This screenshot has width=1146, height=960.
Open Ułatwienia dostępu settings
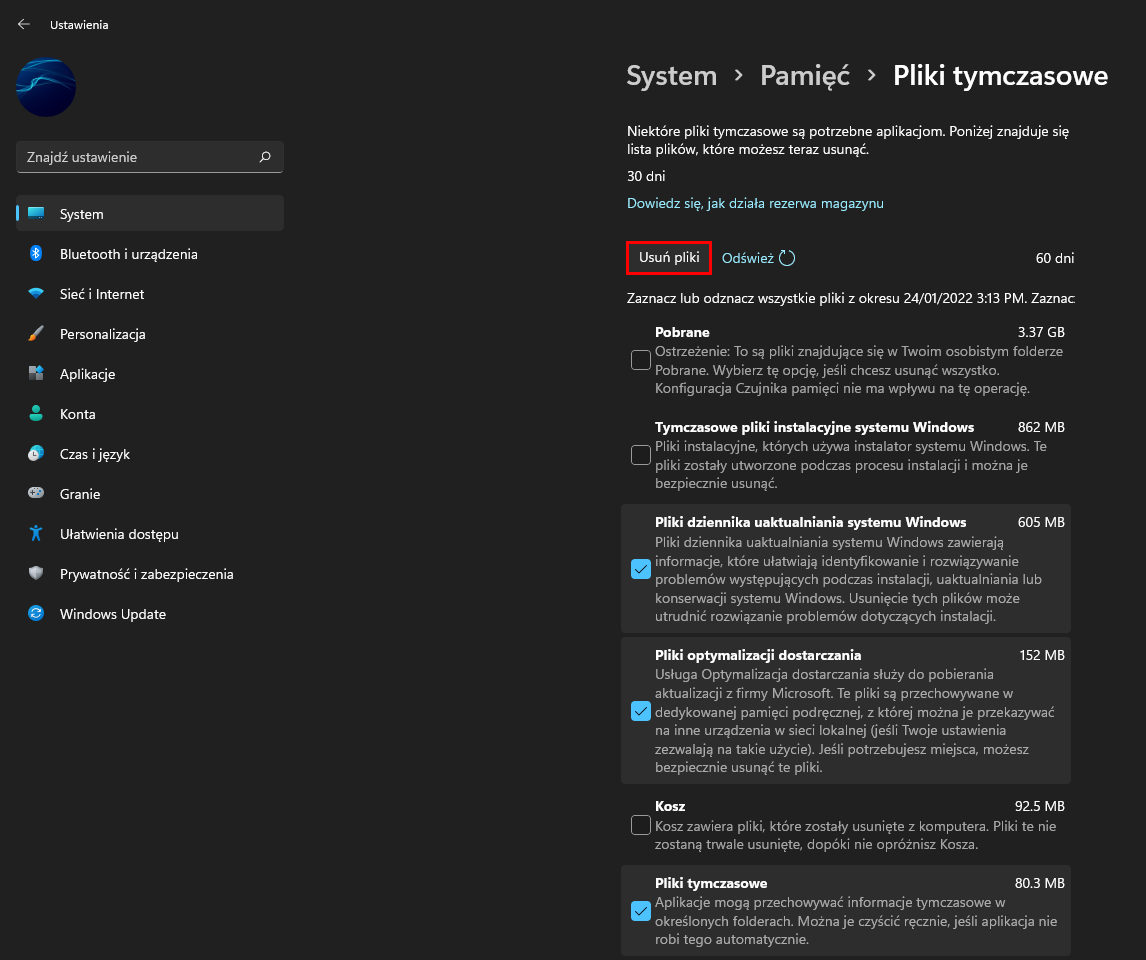tap(150, 533)
